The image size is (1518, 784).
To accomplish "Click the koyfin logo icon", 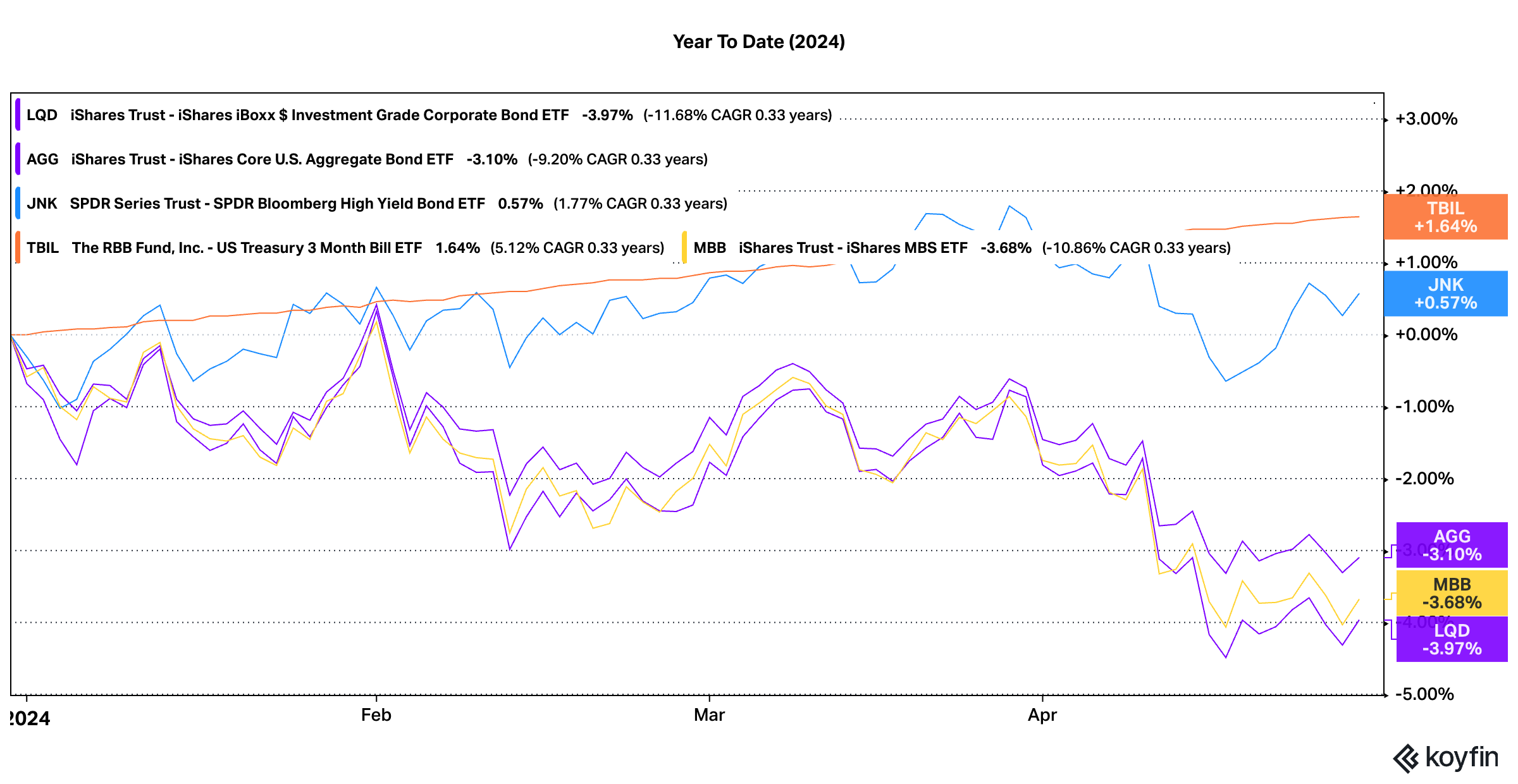I will [1407, 758].
